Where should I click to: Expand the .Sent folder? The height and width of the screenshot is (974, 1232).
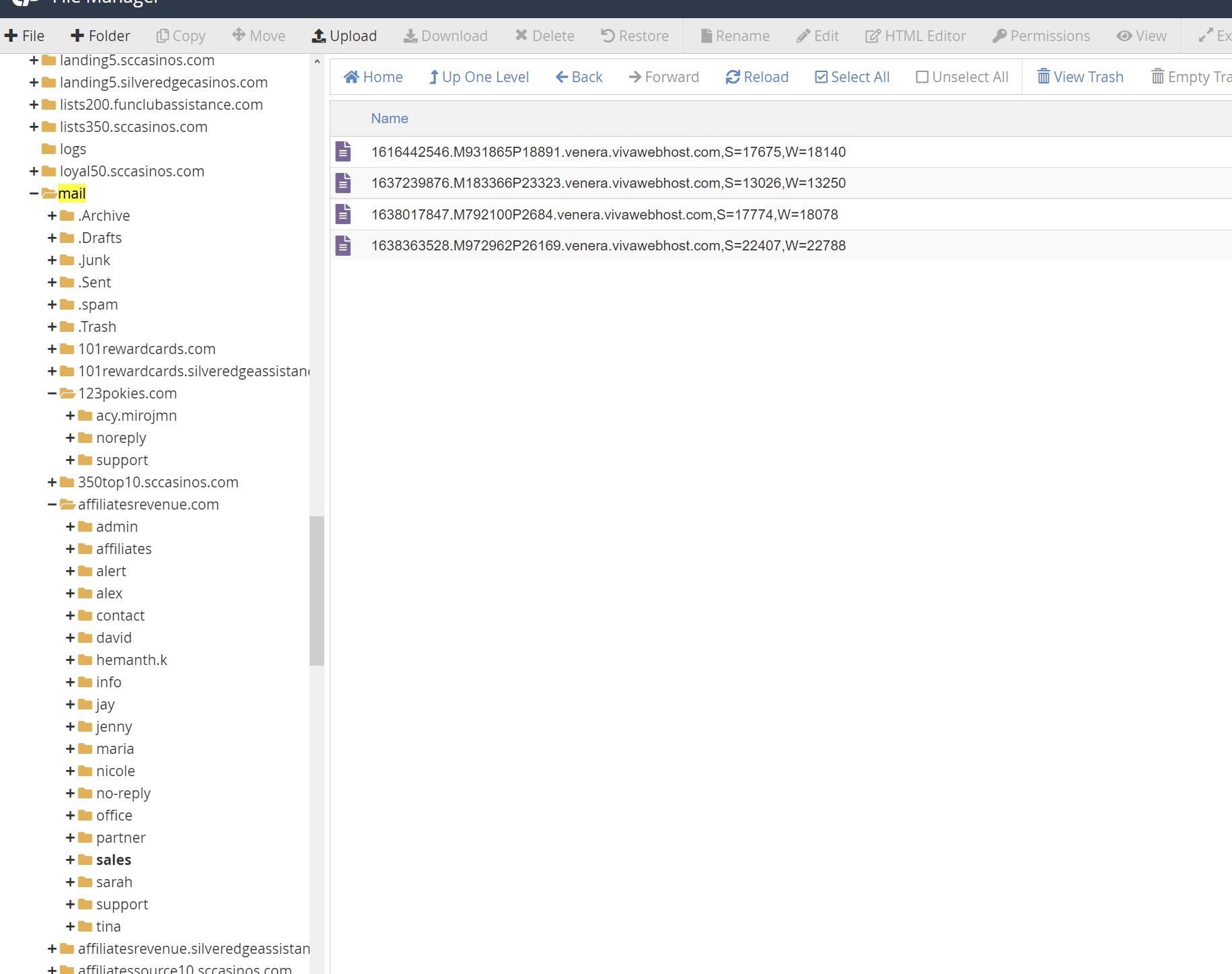click(x=52, y=282)
